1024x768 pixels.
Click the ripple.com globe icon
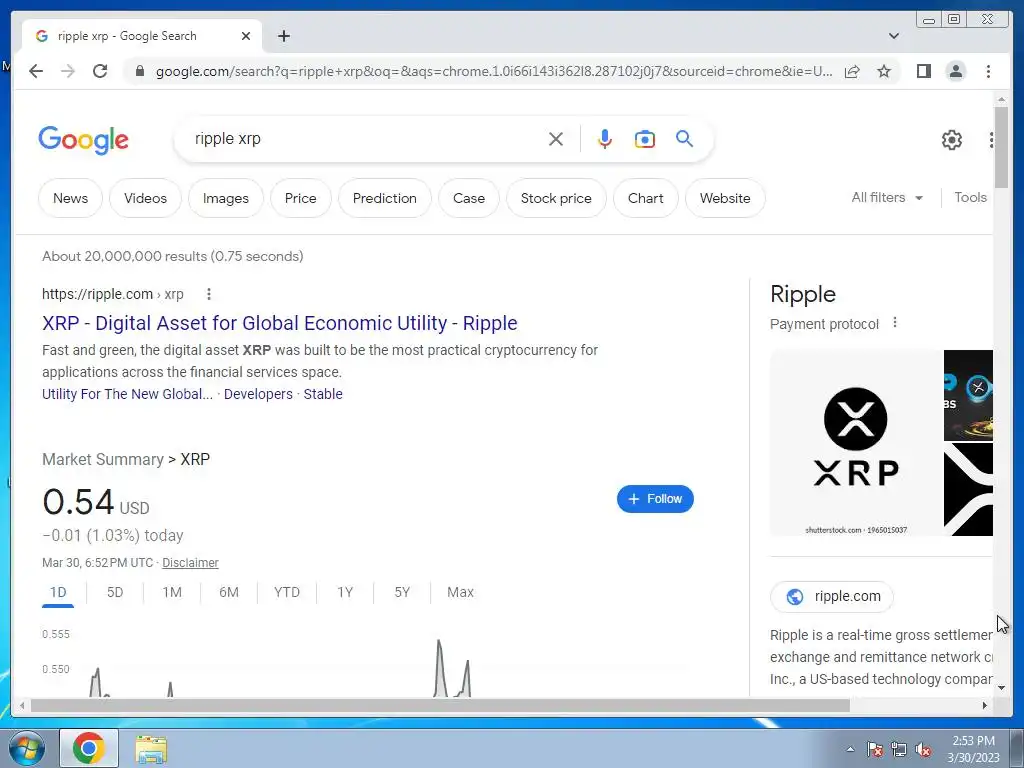click(795, 596)
